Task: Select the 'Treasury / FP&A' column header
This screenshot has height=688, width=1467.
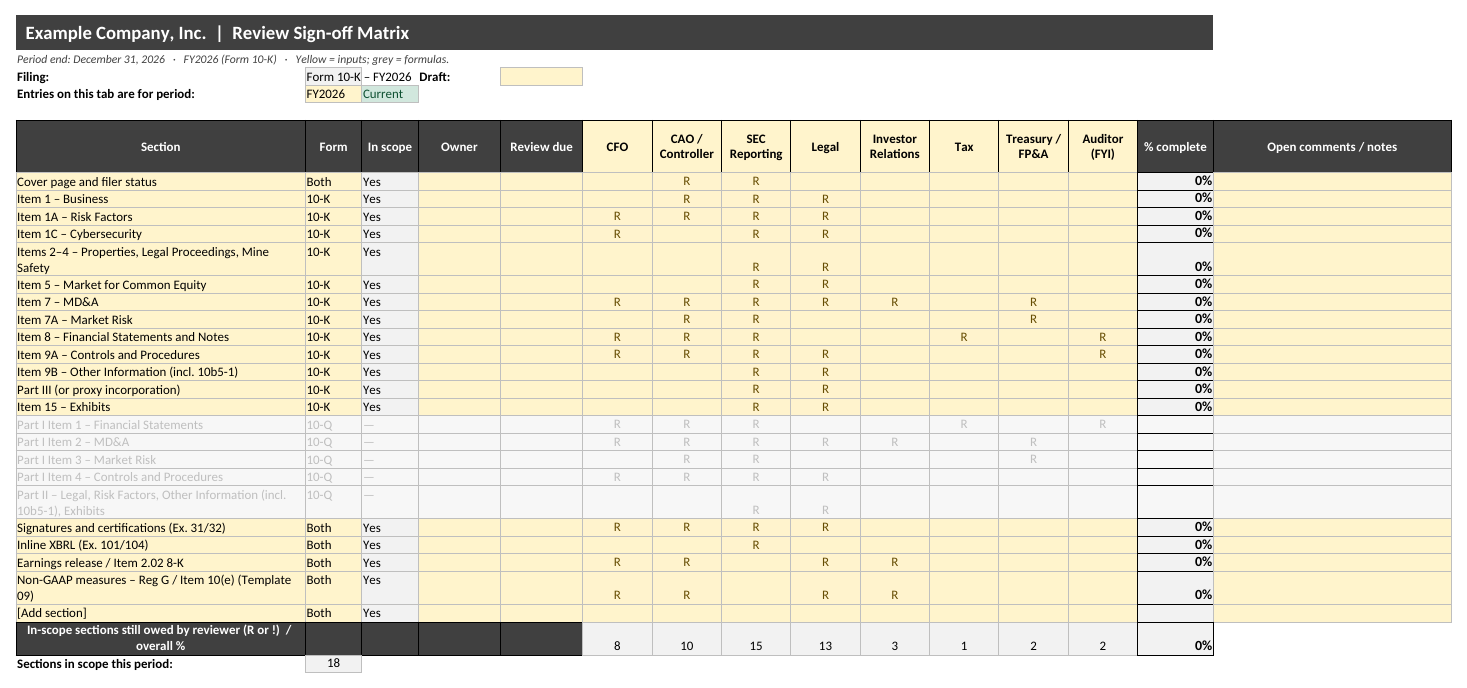Action: [1033, 147]
